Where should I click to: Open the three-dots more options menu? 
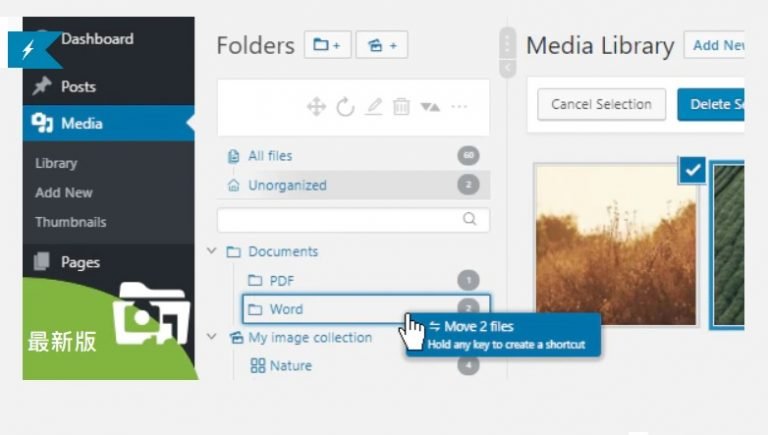pos(459,107)
